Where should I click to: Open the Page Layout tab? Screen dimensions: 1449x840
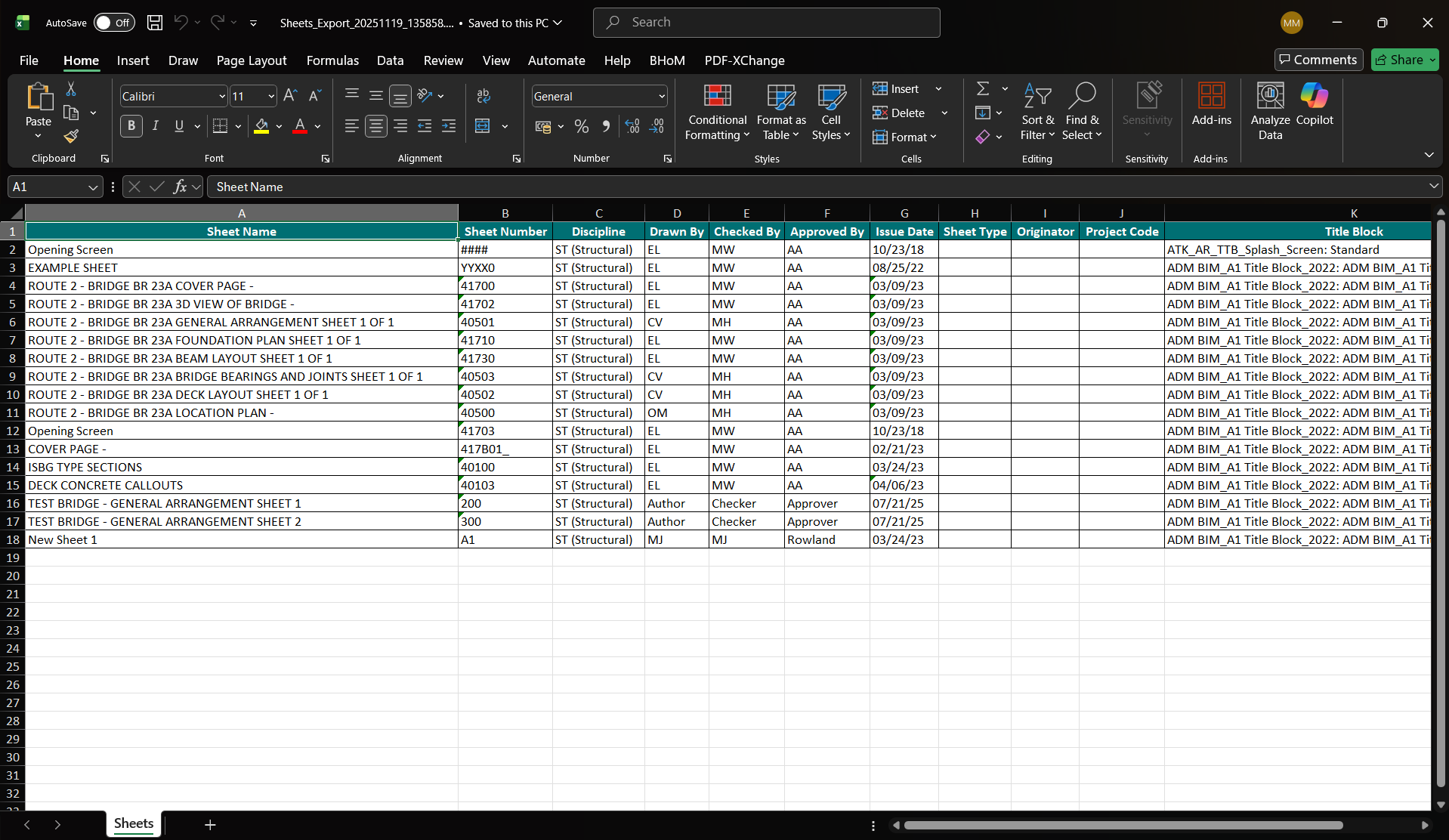[251, 60]
